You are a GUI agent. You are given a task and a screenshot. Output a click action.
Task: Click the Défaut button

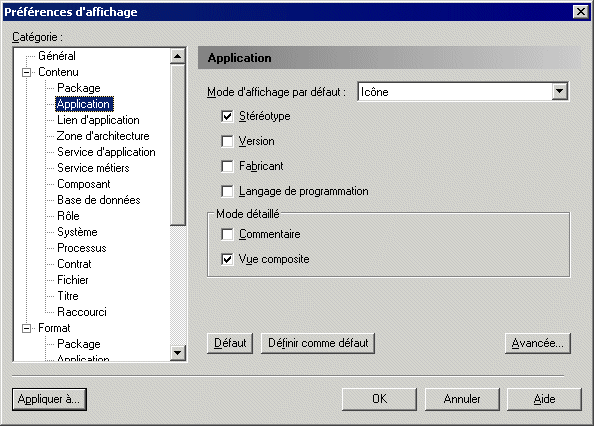click(230, 343)
